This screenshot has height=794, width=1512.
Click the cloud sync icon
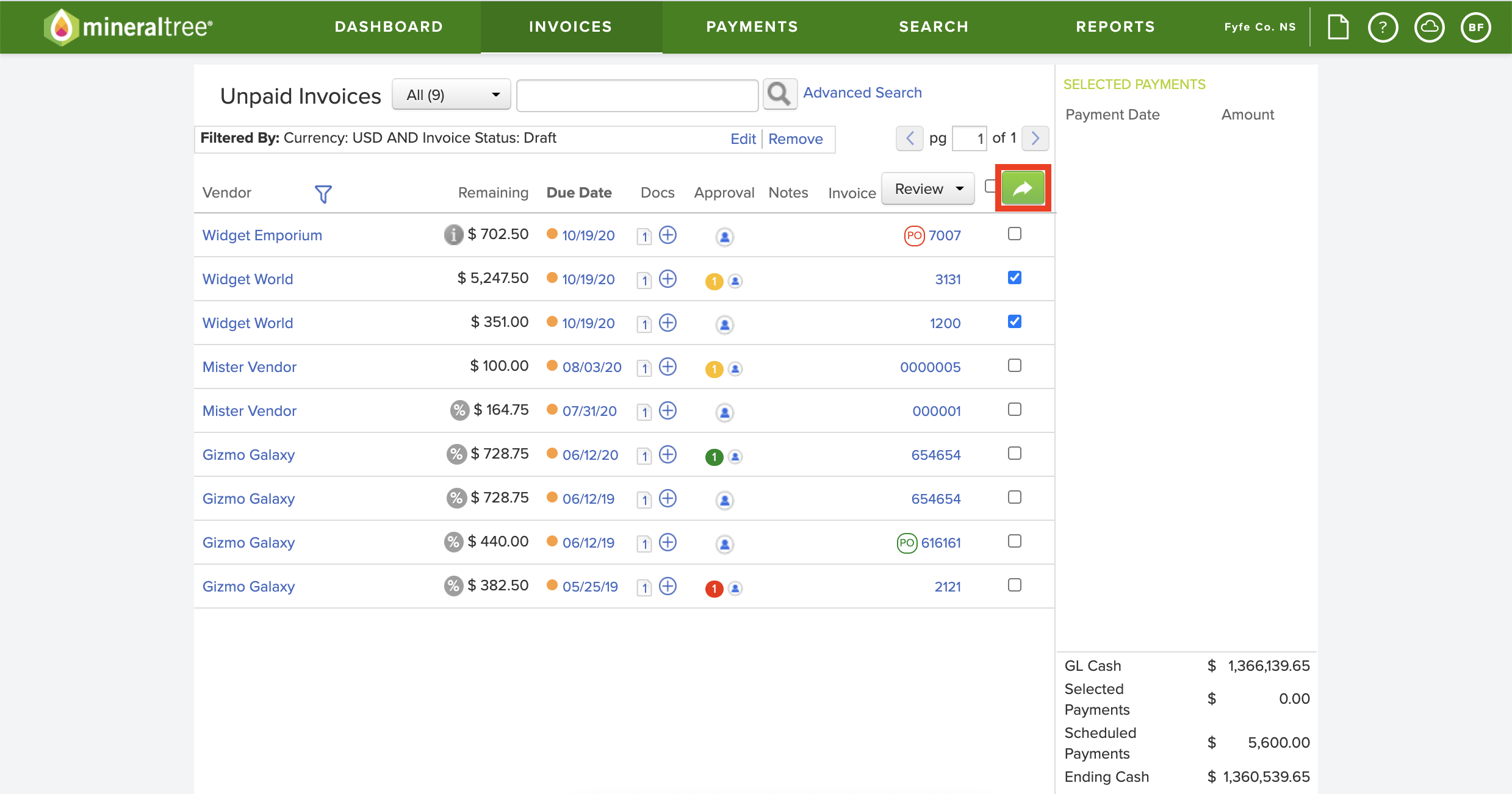[1429, 27]
